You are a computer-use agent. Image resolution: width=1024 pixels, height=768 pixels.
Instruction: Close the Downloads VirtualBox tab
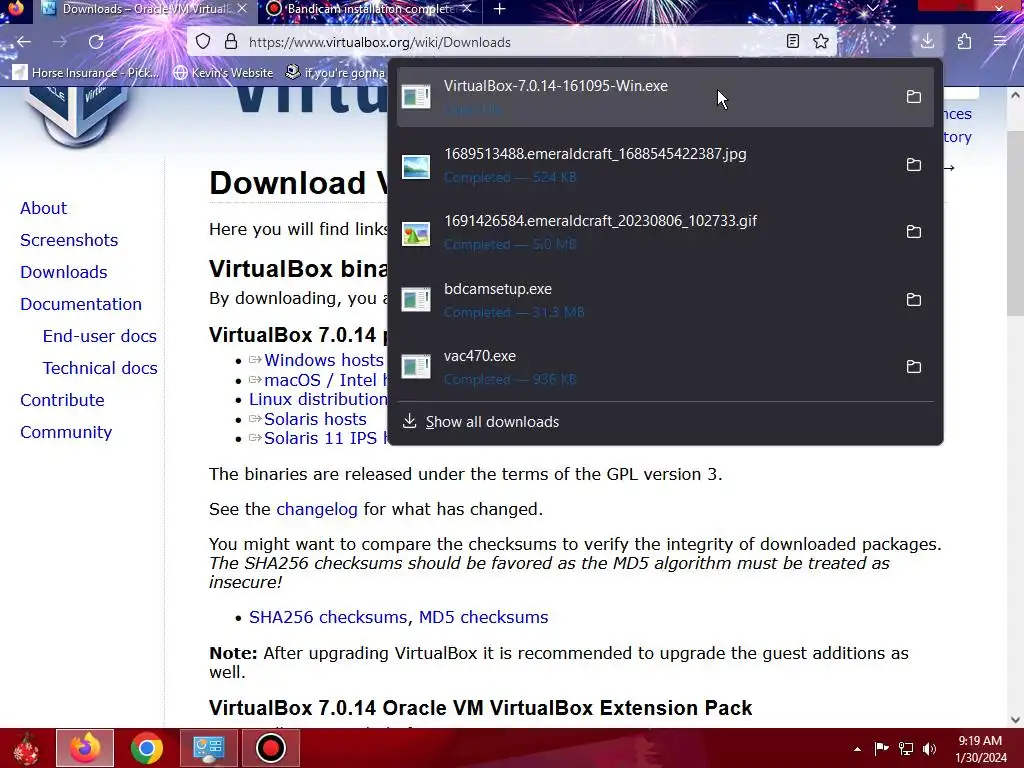[242, 9]
